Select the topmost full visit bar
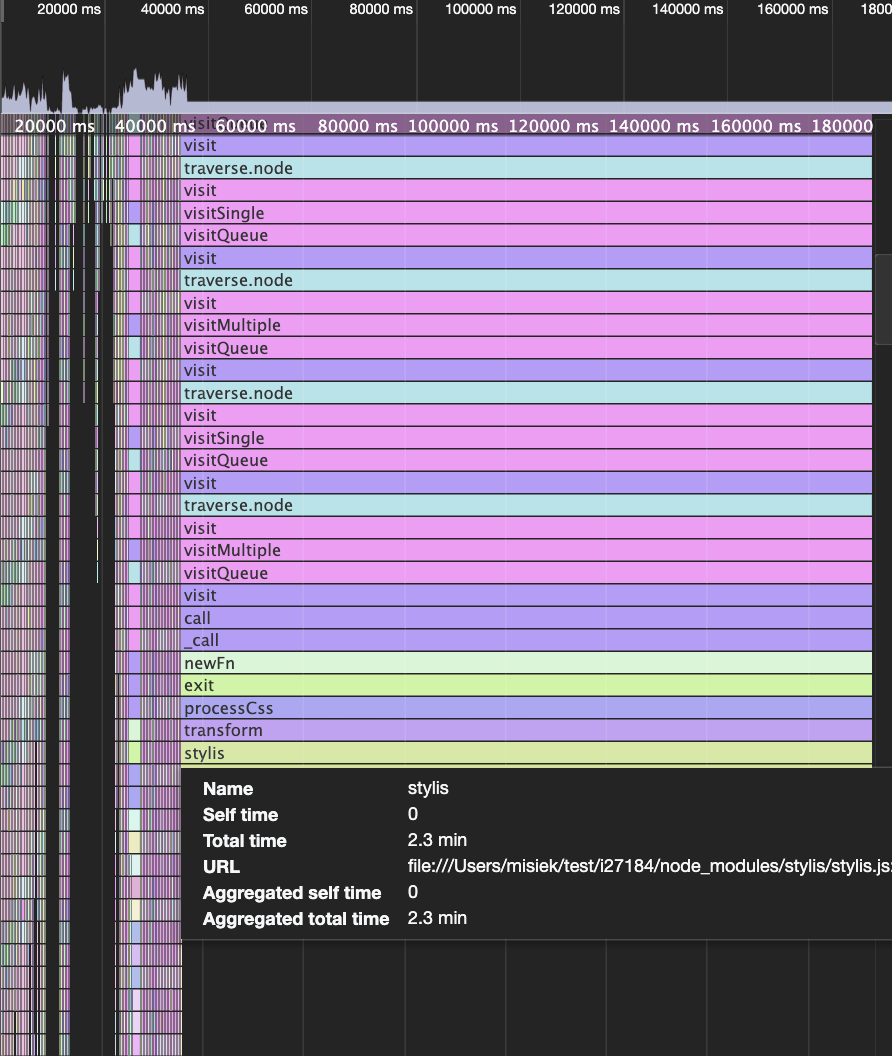The image size is (892, 1056). point(527,145)
